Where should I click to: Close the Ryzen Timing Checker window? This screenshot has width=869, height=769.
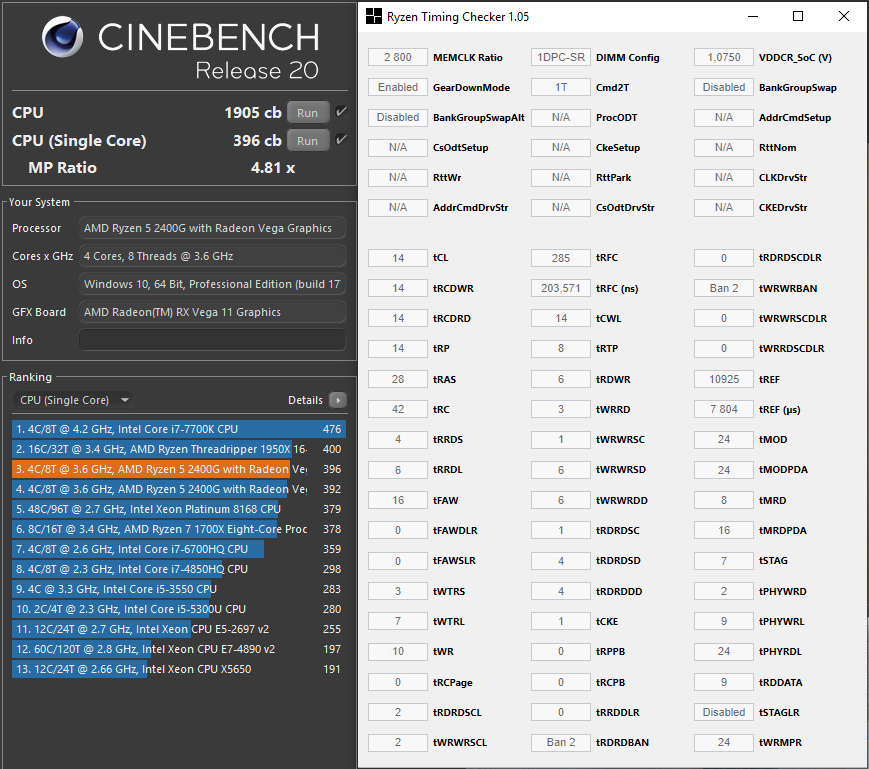(844, 17)
